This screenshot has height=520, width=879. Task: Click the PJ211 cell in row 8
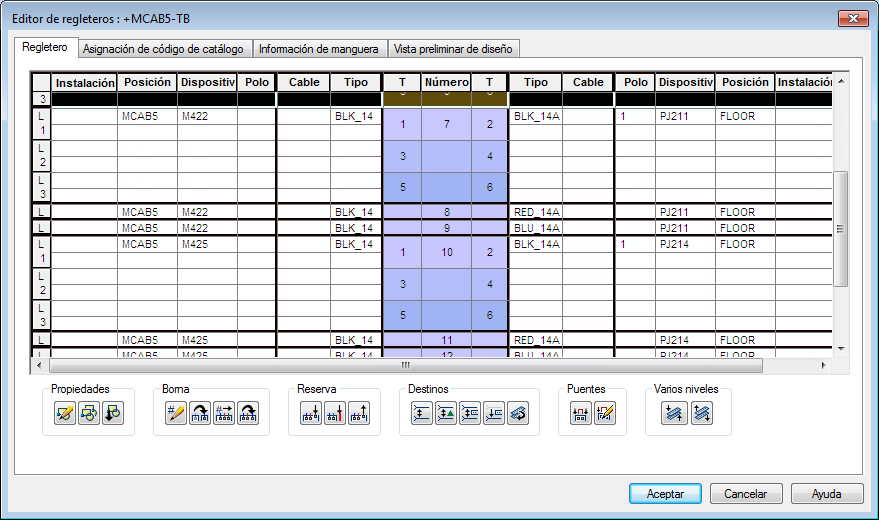click(686, 212)
